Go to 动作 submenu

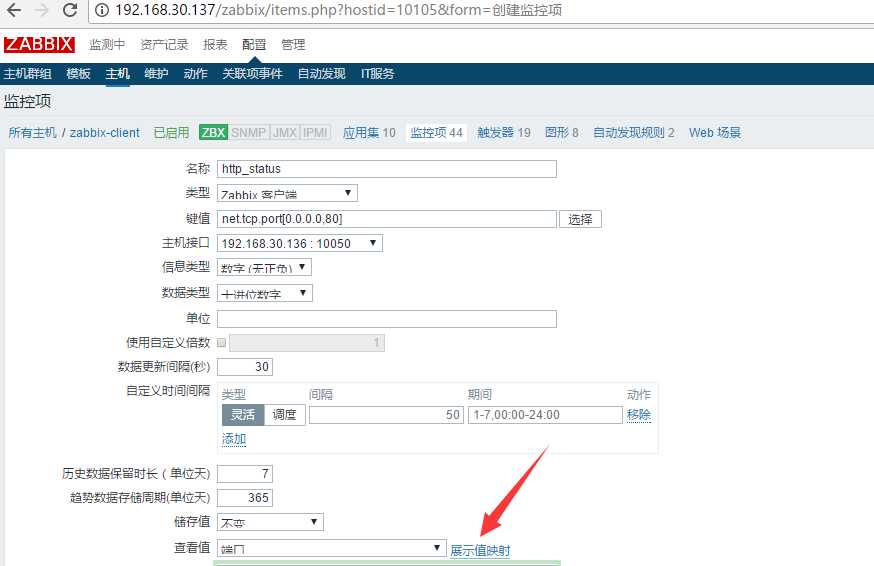point(195,74)
